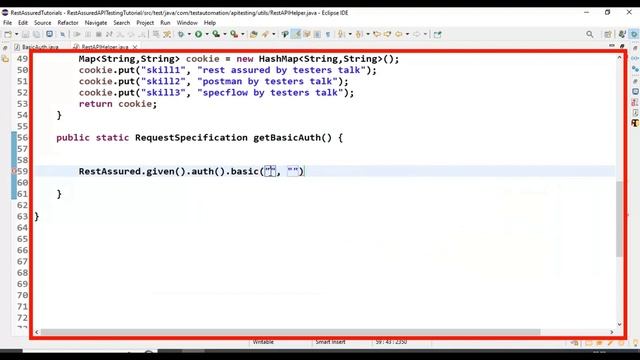The image size is (640, 360).
Task: Click the getBasicAuth method name
Action: 287,138
